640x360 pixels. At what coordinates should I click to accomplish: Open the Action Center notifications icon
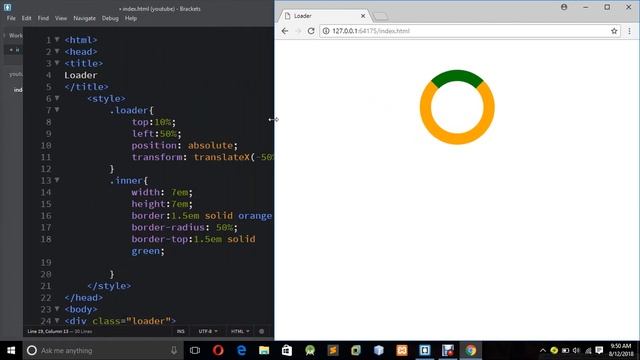point(599,350)
